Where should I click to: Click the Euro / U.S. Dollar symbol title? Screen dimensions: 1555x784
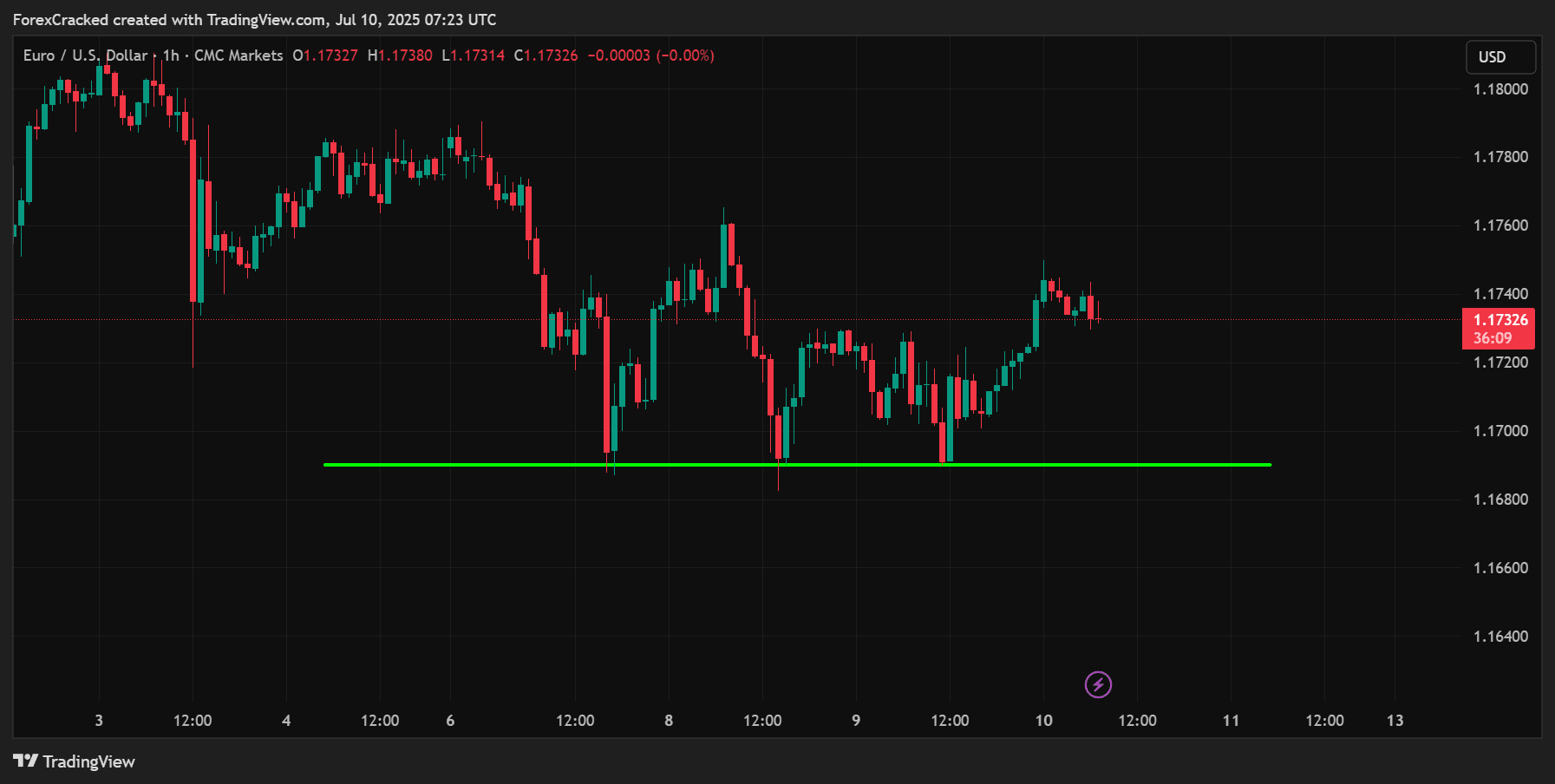[x=85, y=56]
